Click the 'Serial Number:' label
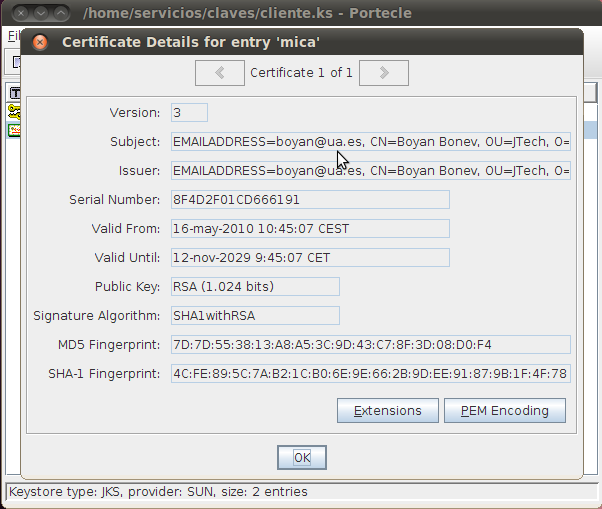Viewport: 602px width, 509px height. [114, 200]
